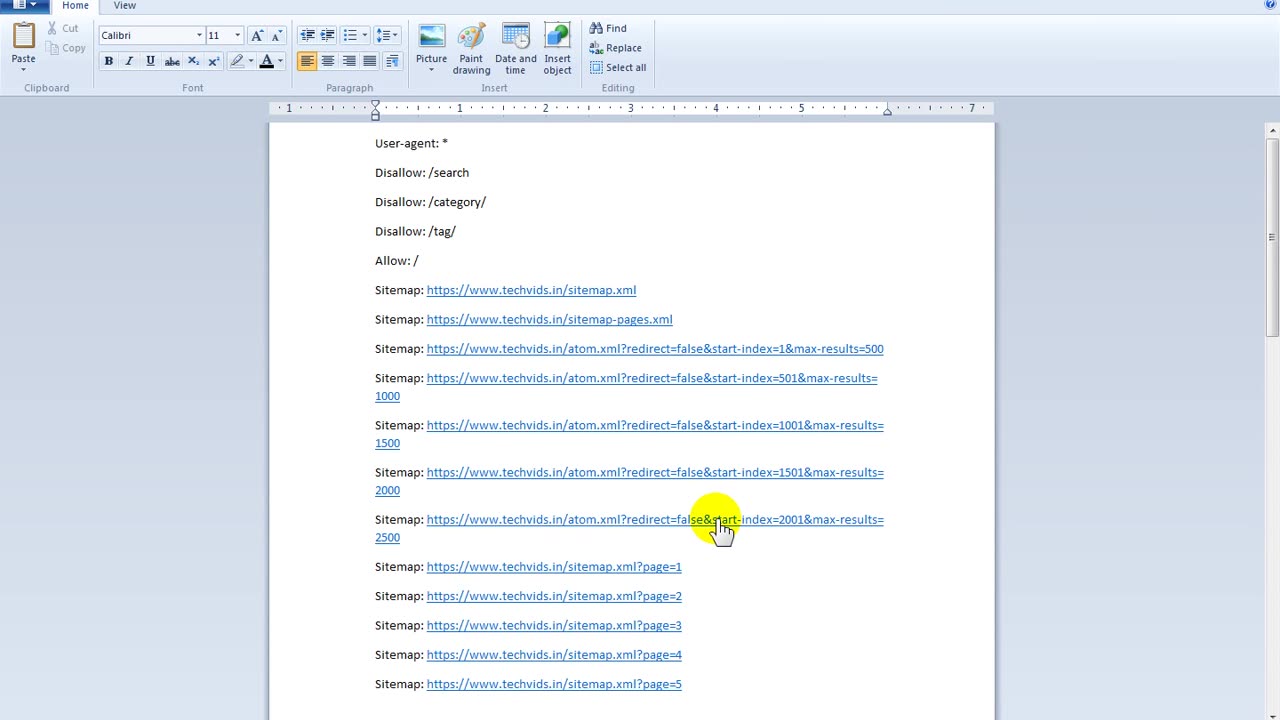This screenshot has width=1280, height=720.
Task: Click the 'Allow: /' line
Action: pyautogui.click(x=397, y=261)
